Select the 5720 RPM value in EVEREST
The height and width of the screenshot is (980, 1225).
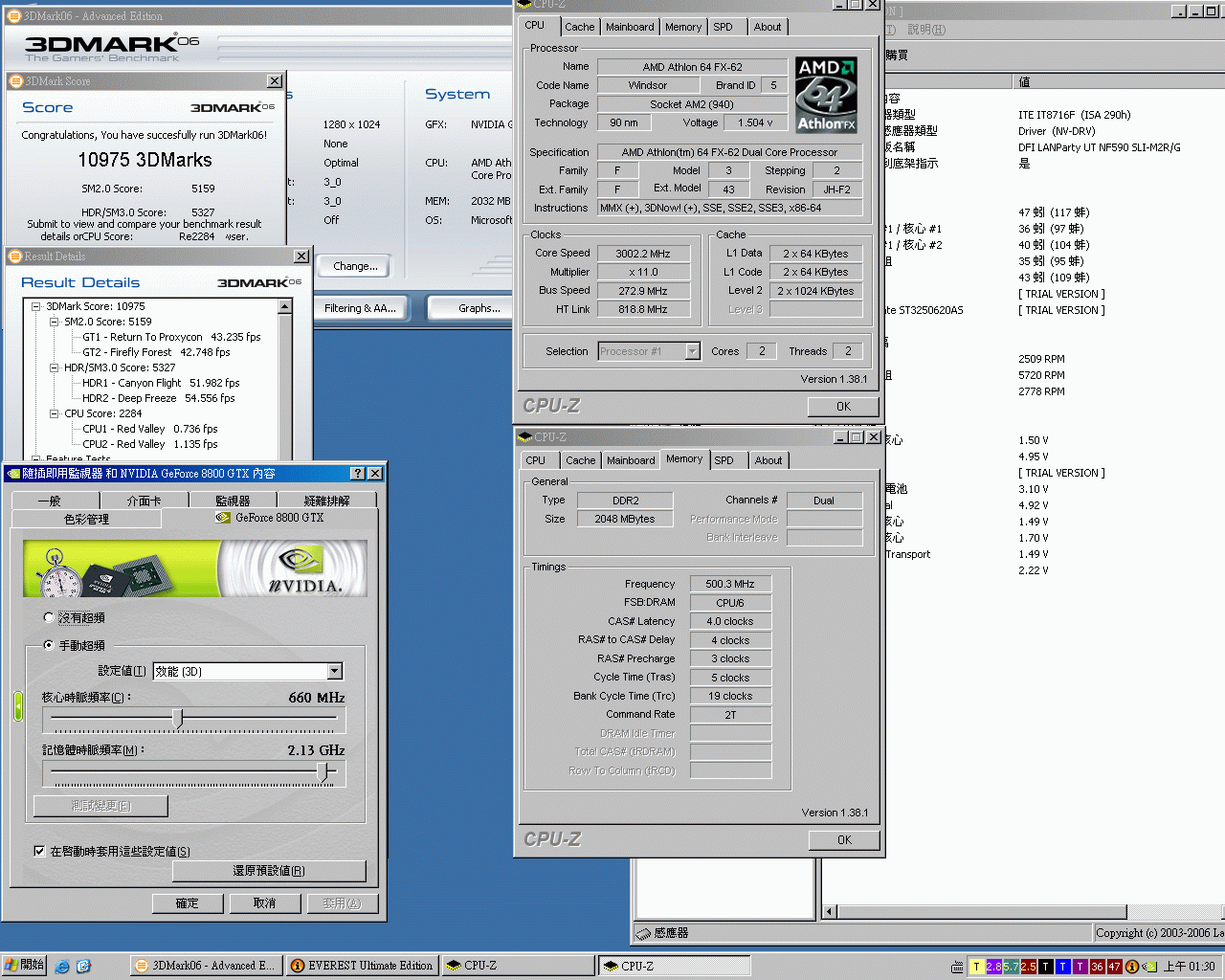point(1041,375)
